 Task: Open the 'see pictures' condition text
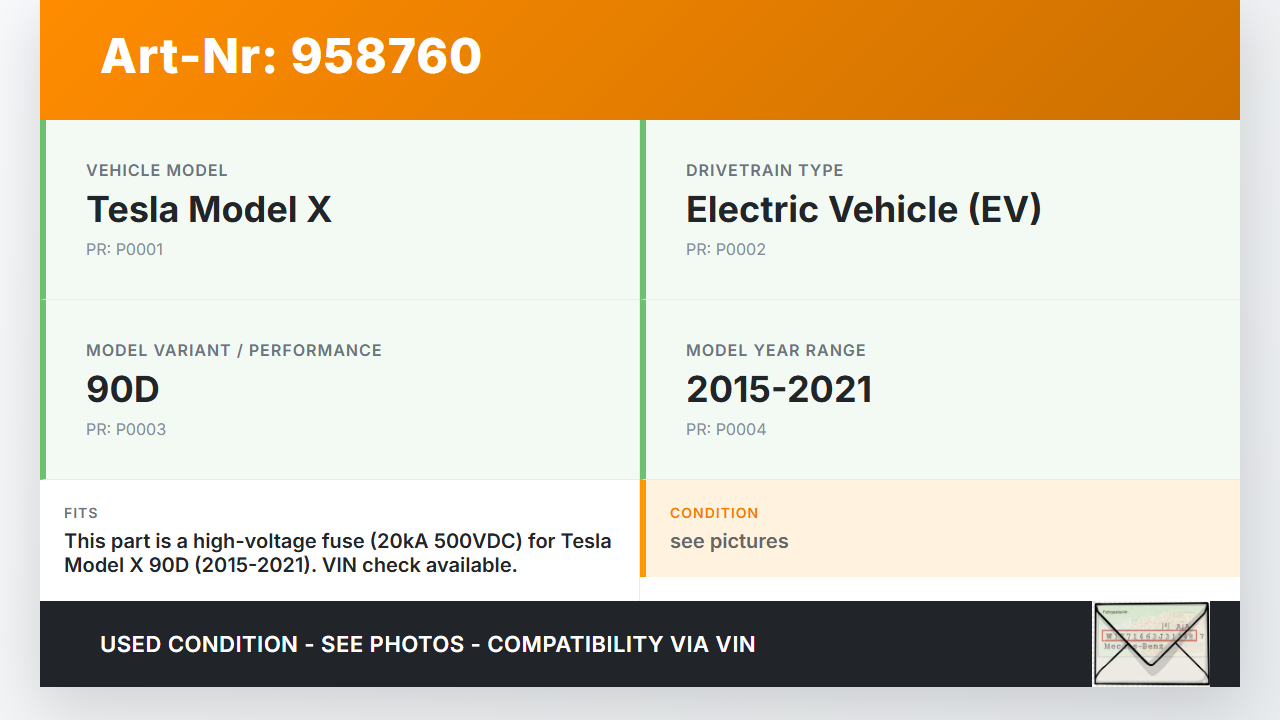729,541
